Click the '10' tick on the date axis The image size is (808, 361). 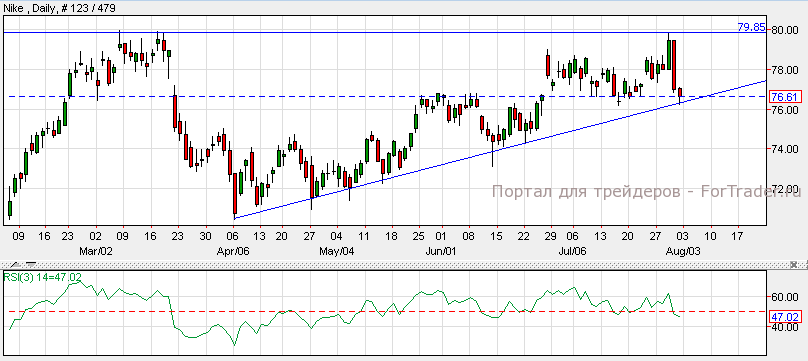(x=710, y=236)
